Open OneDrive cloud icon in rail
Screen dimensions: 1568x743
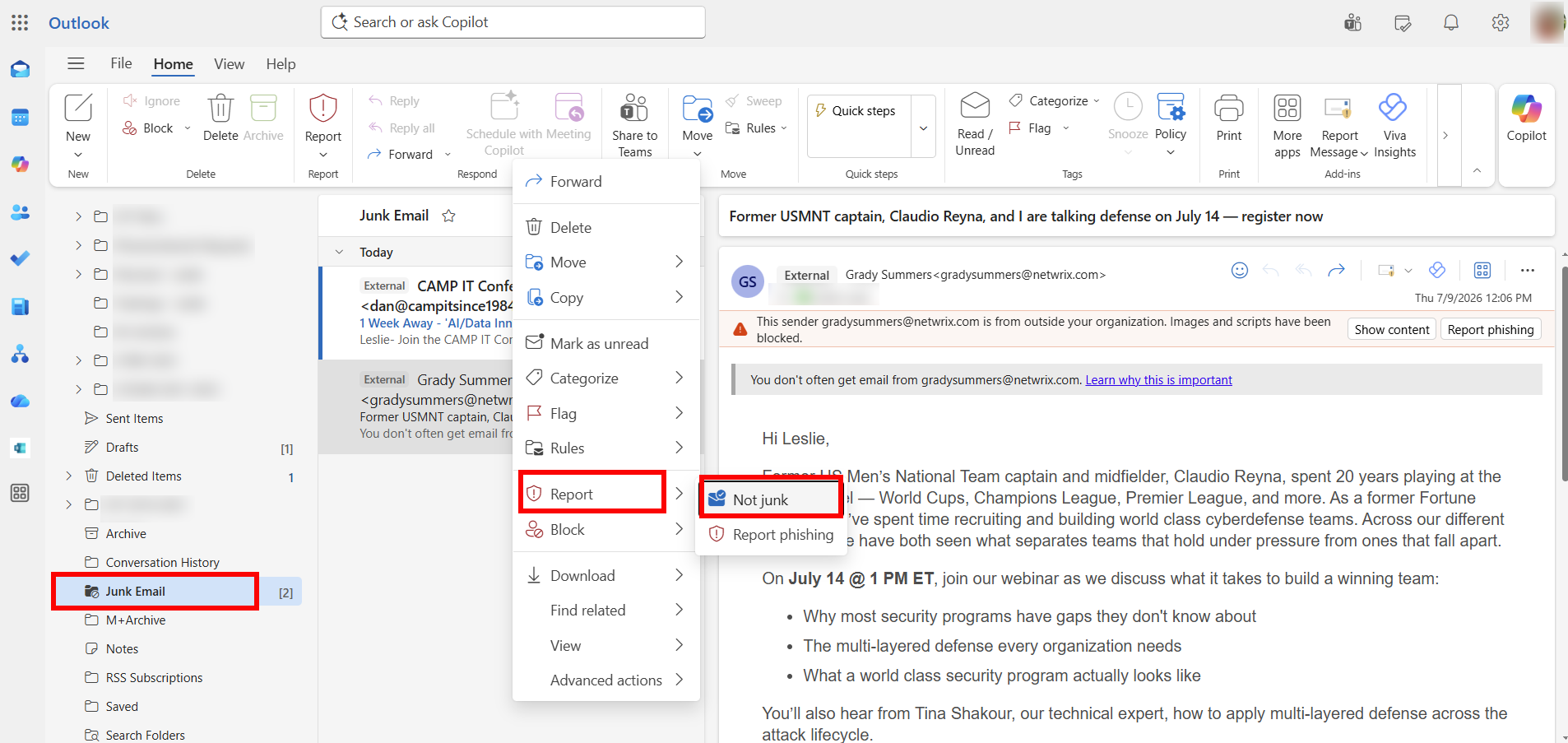coord(20,402)
